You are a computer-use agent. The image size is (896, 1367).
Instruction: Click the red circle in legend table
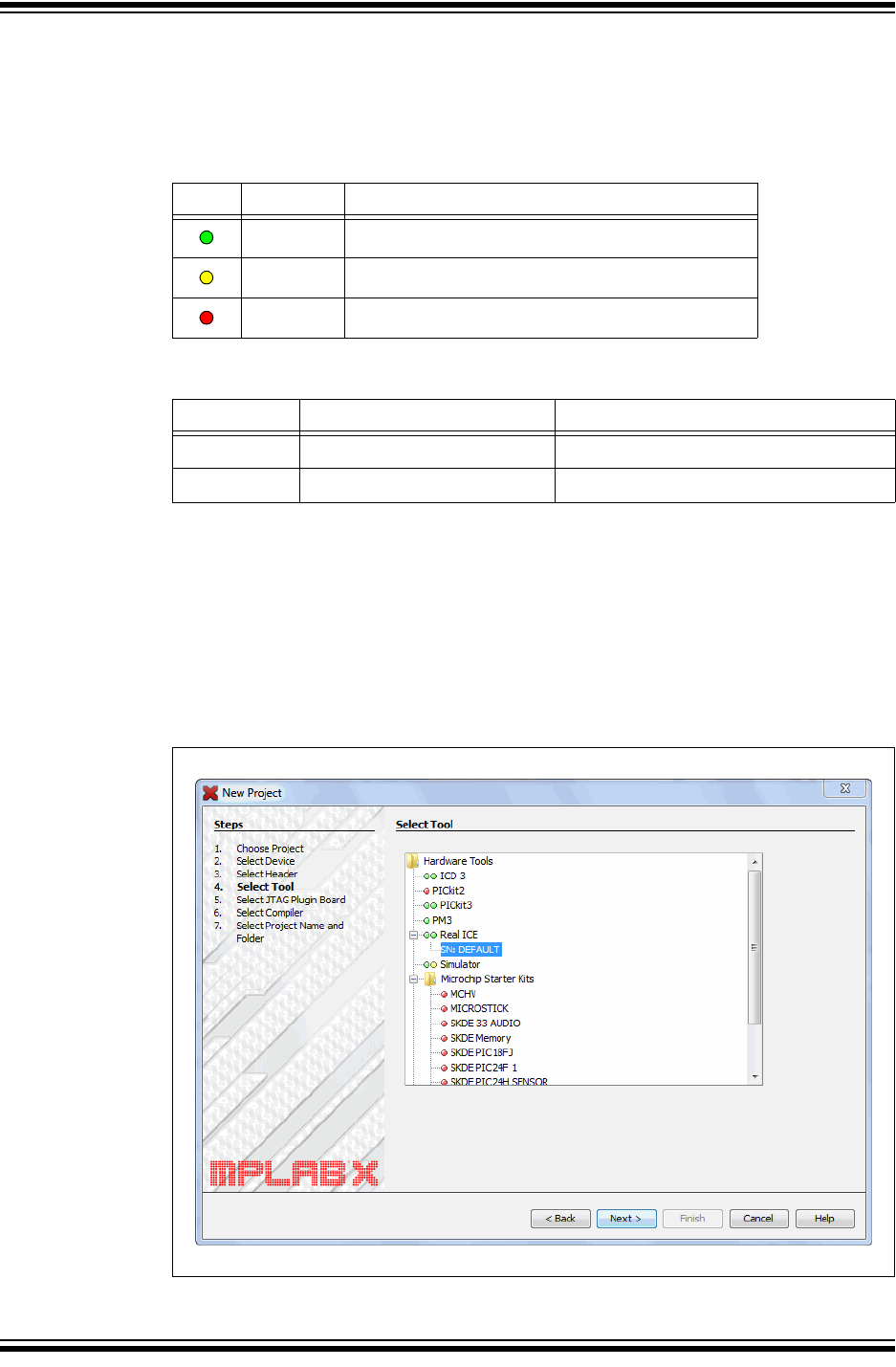pyautogui.click(x=207, y=318)
